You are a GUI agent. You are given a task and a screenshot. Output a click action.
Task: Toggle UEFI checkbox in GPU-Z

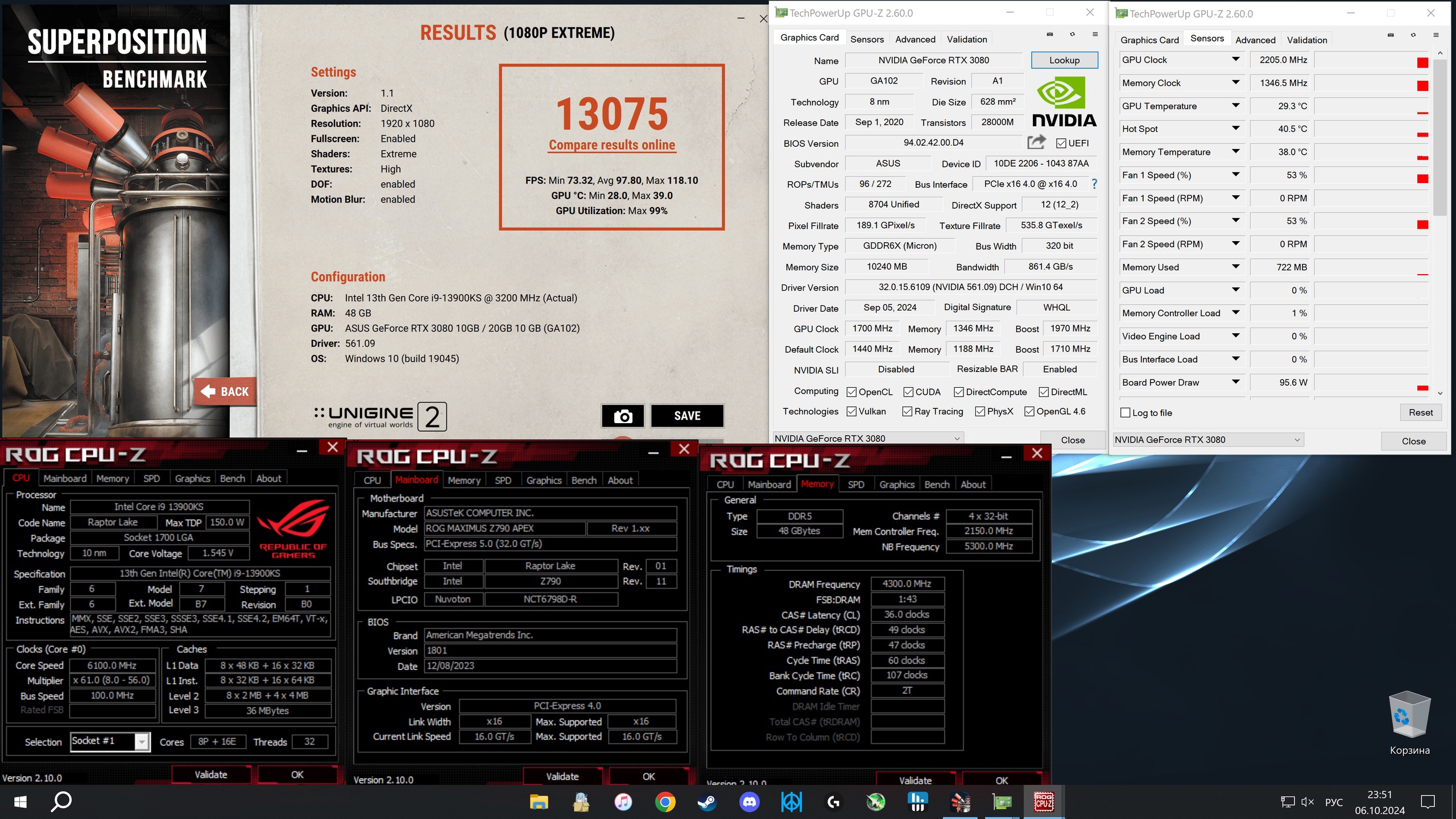coord(1061,143)
